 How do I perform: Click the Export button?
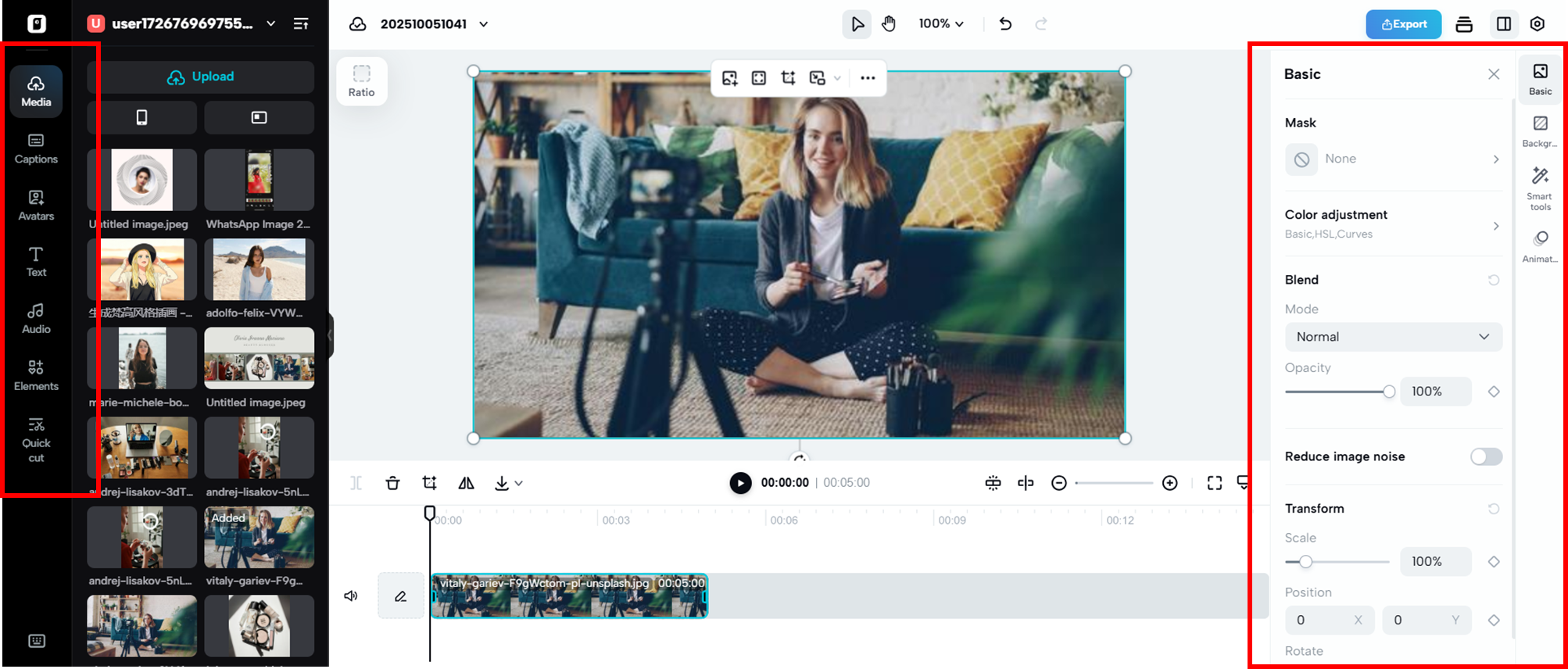1403,24
